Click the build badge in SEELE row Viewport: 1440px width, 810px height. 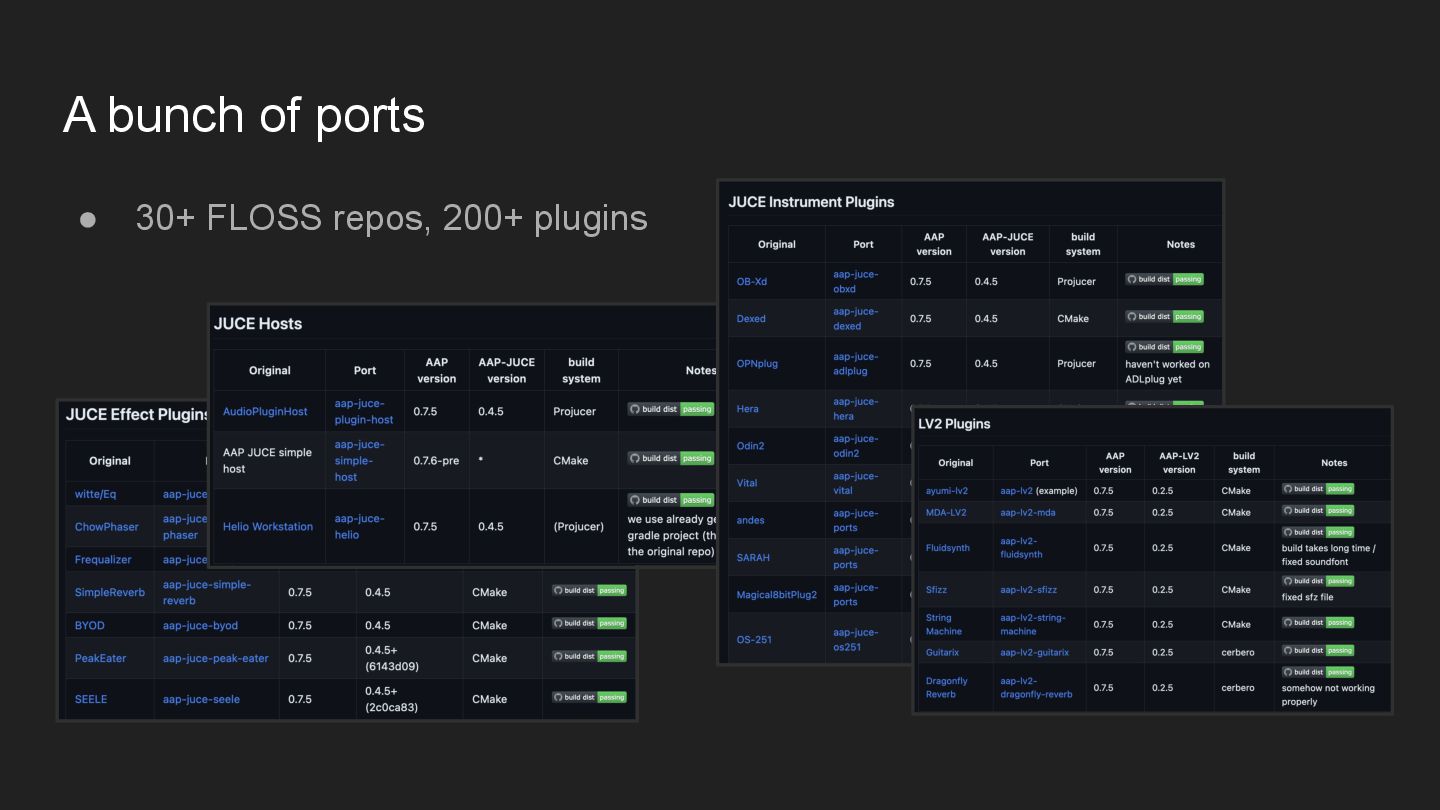[590, 697]
